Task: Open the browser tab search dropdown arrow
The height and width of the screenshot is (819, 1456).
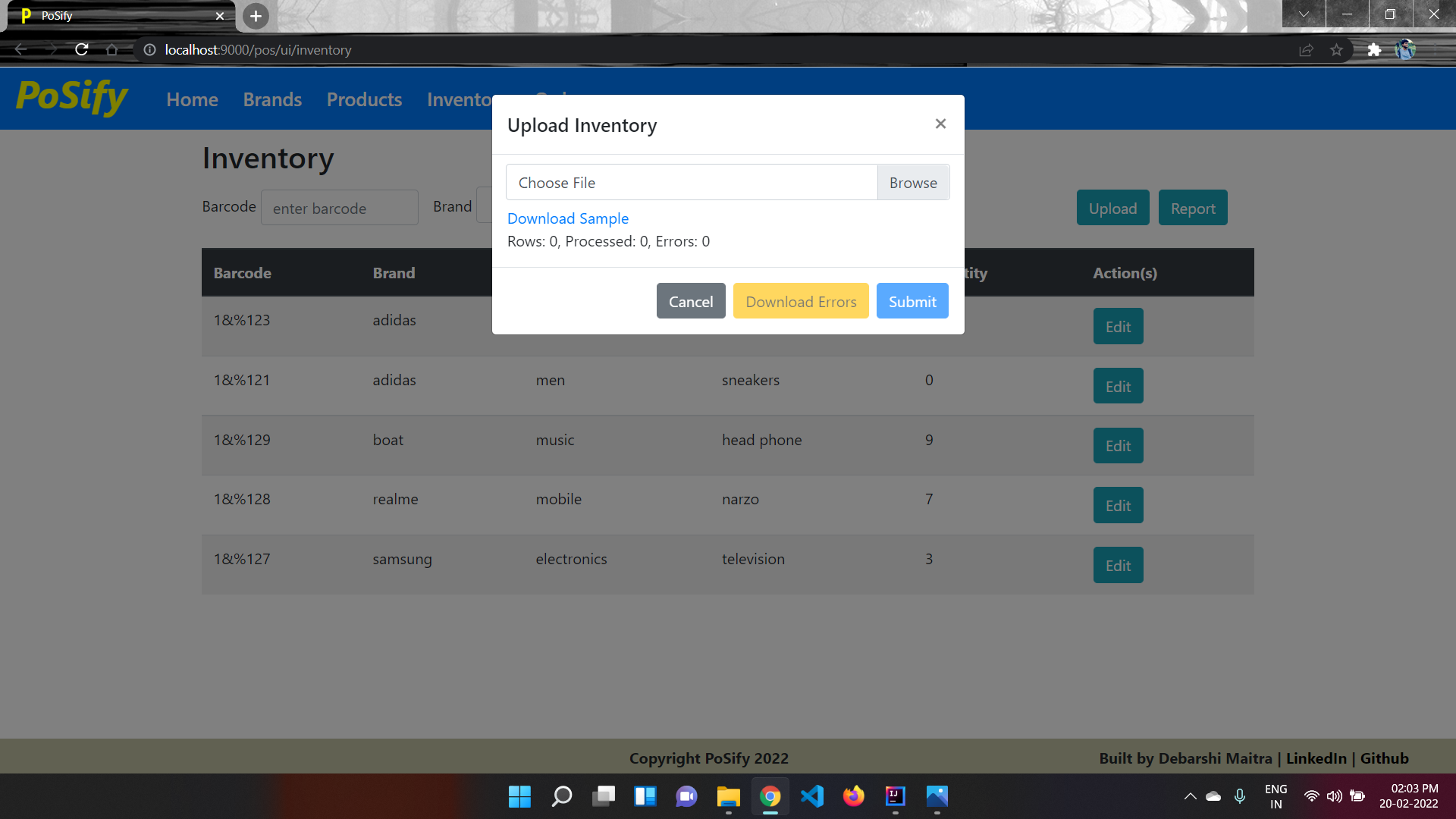Action: tap(1304, 14)
